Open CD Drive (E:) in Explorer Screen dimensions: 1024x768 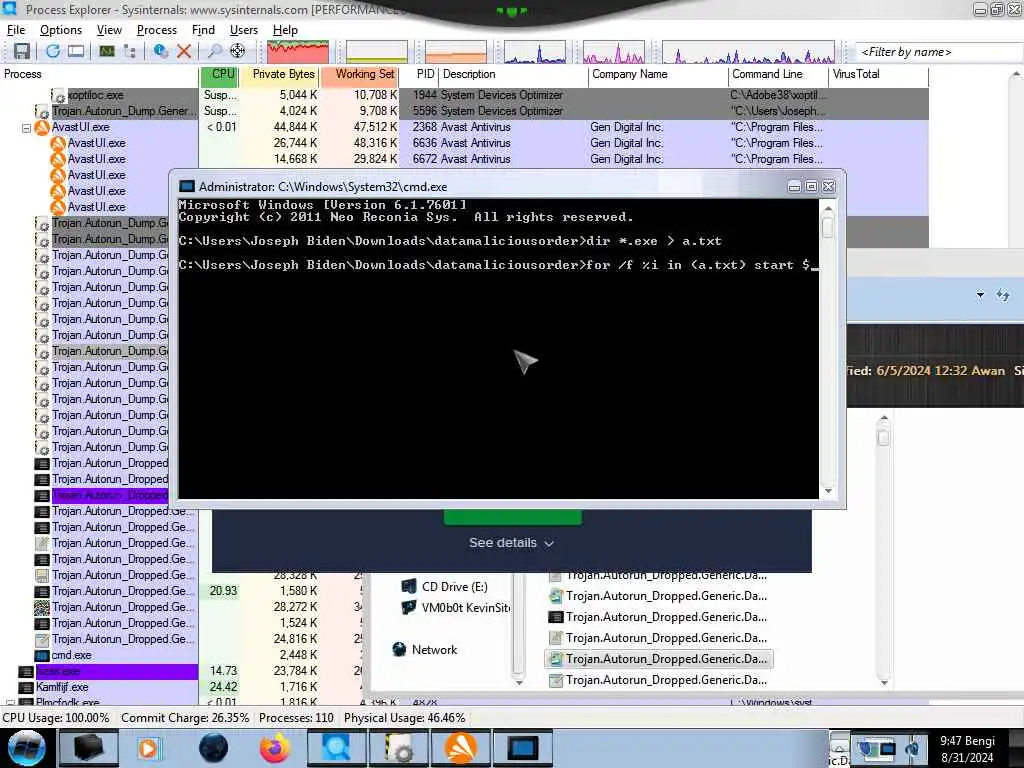454,586
